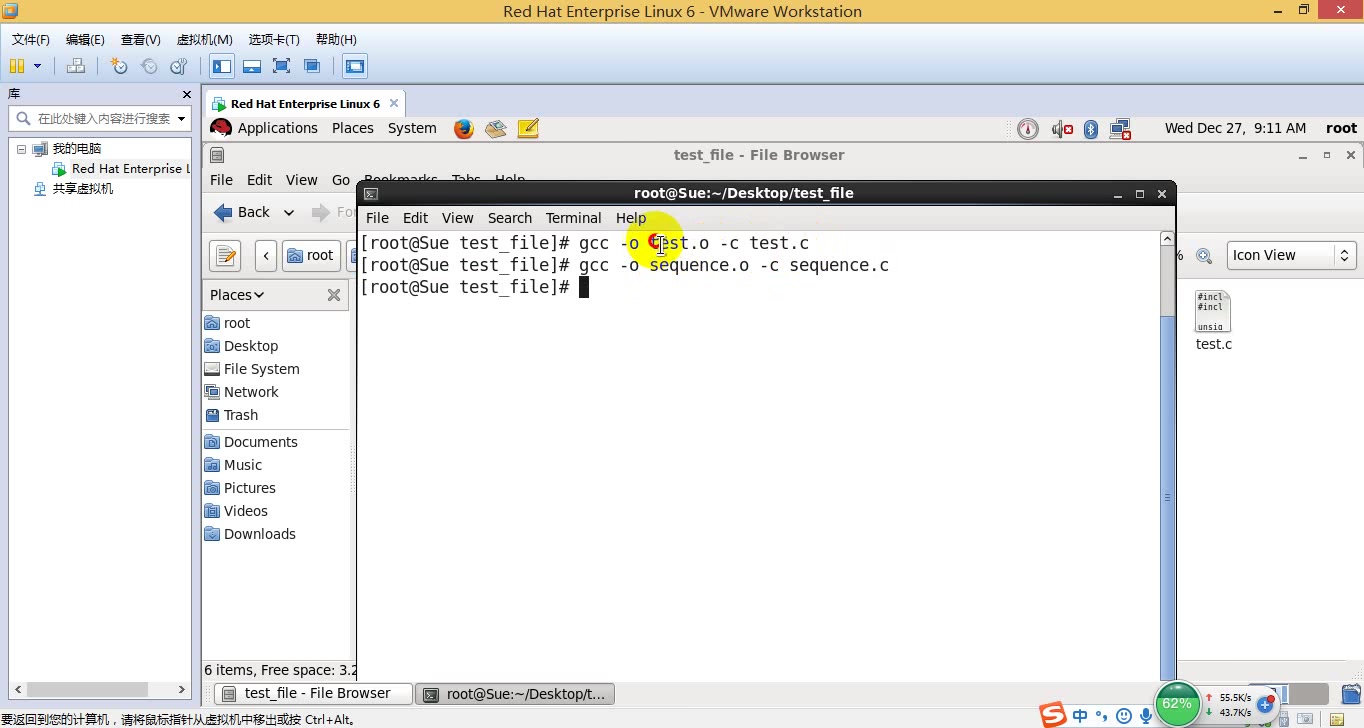Image resolution: width=1364 pixels, height=728 pixels.
Task: Open the GNOME Places menu
Action: [353, 128]
